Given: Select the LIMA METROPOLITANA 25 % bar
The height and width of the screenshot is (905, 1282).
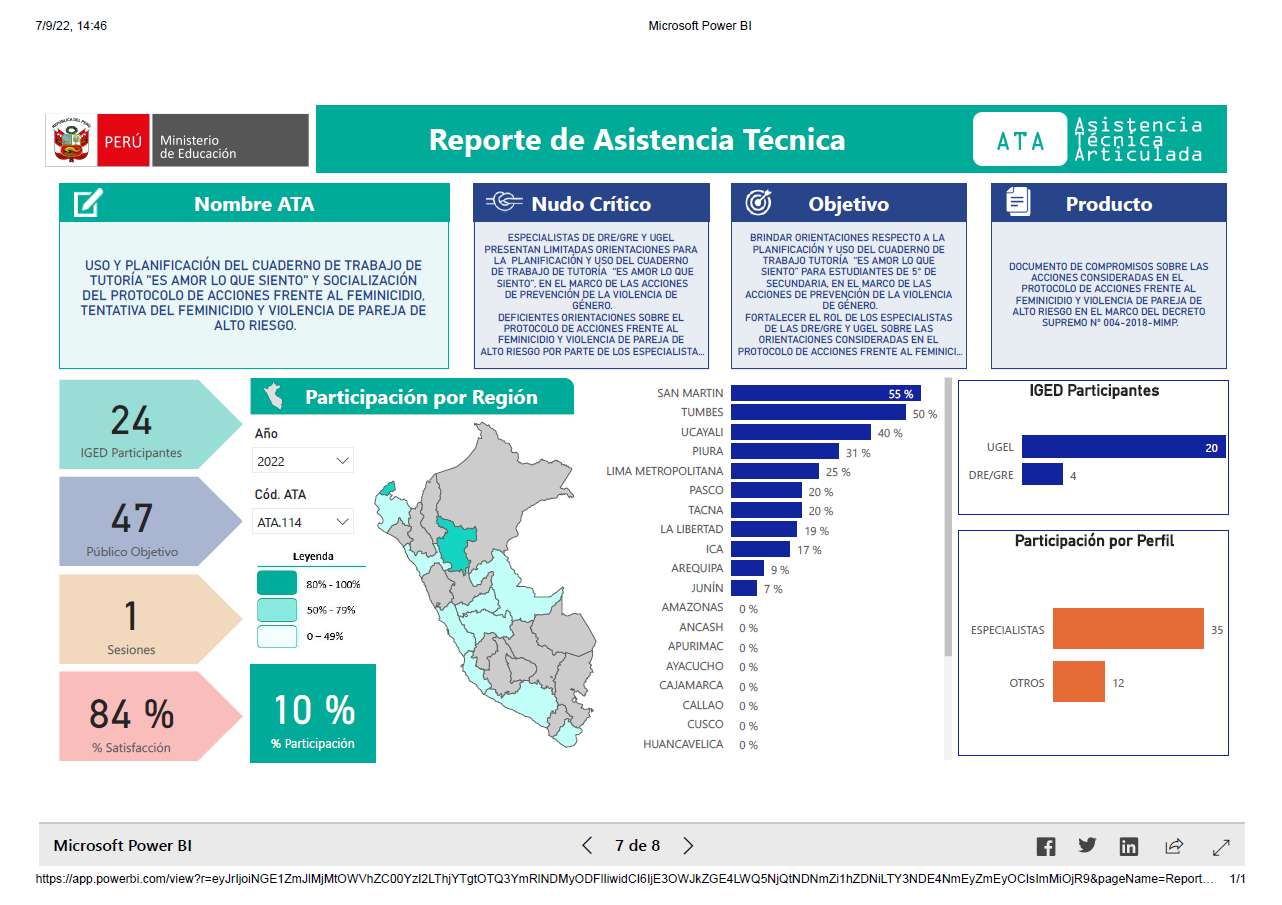Looking at the screenshot, I should point(775,471).
